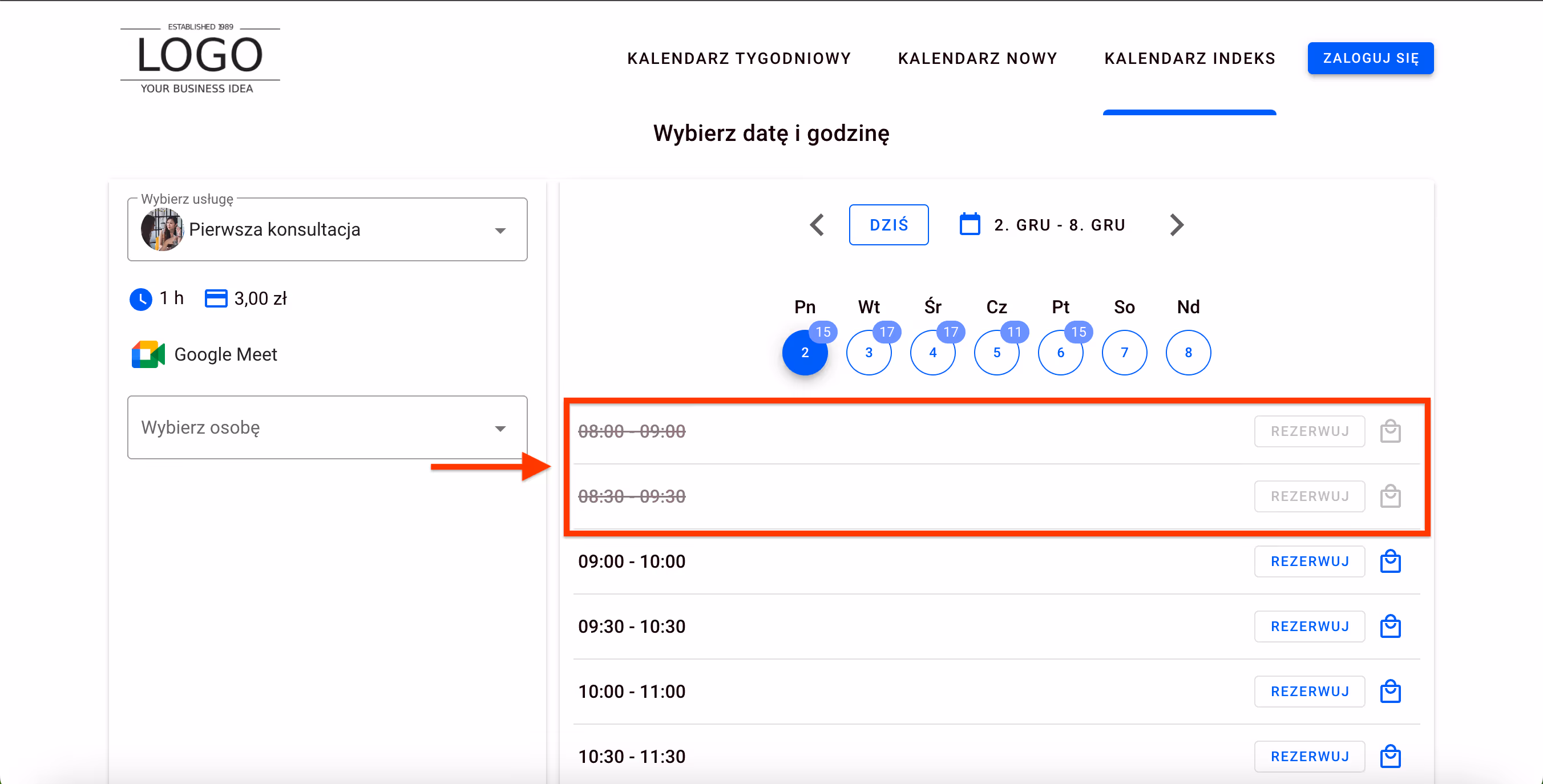The width and height of the screenshot is (1543, 784).
Task: Click the left chevron to view previous week
Action: tap(817, 225)
